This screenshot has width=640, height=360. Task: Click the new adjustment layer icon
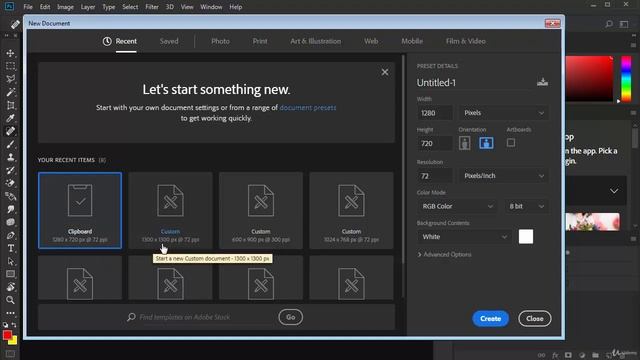coord(582,355)
